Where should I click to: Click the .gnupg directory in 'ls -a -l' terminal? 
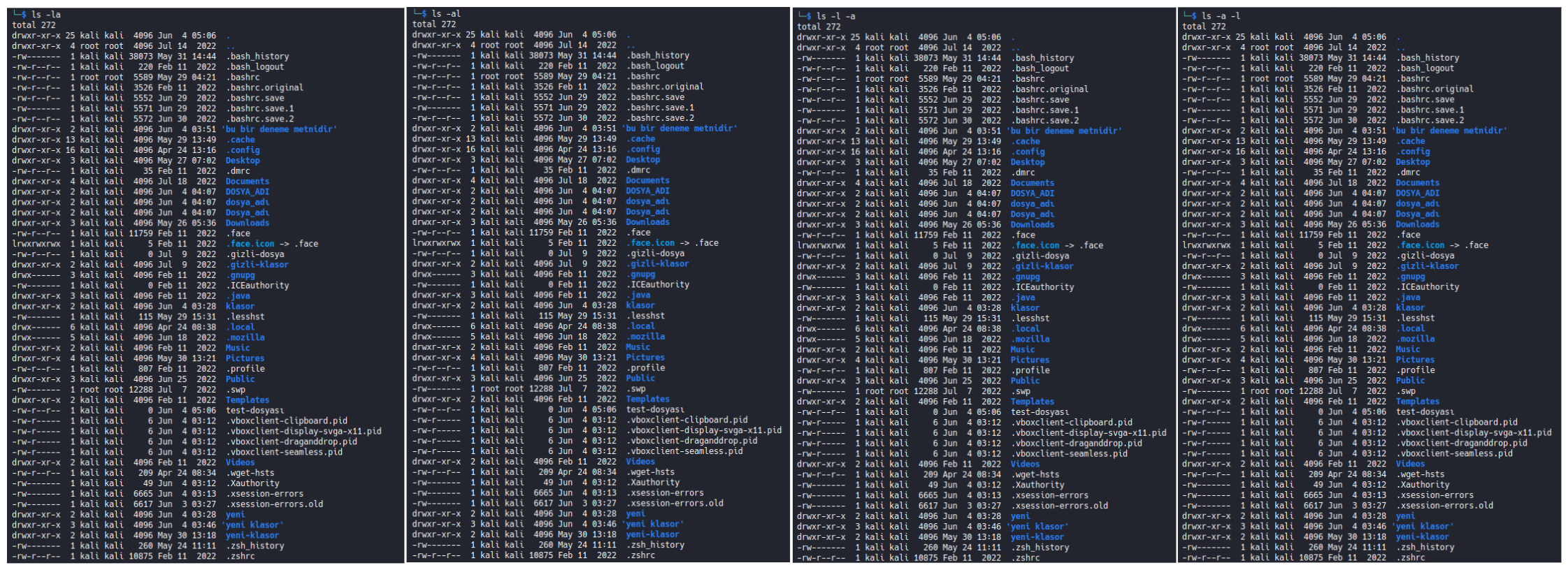[1410, 277]
